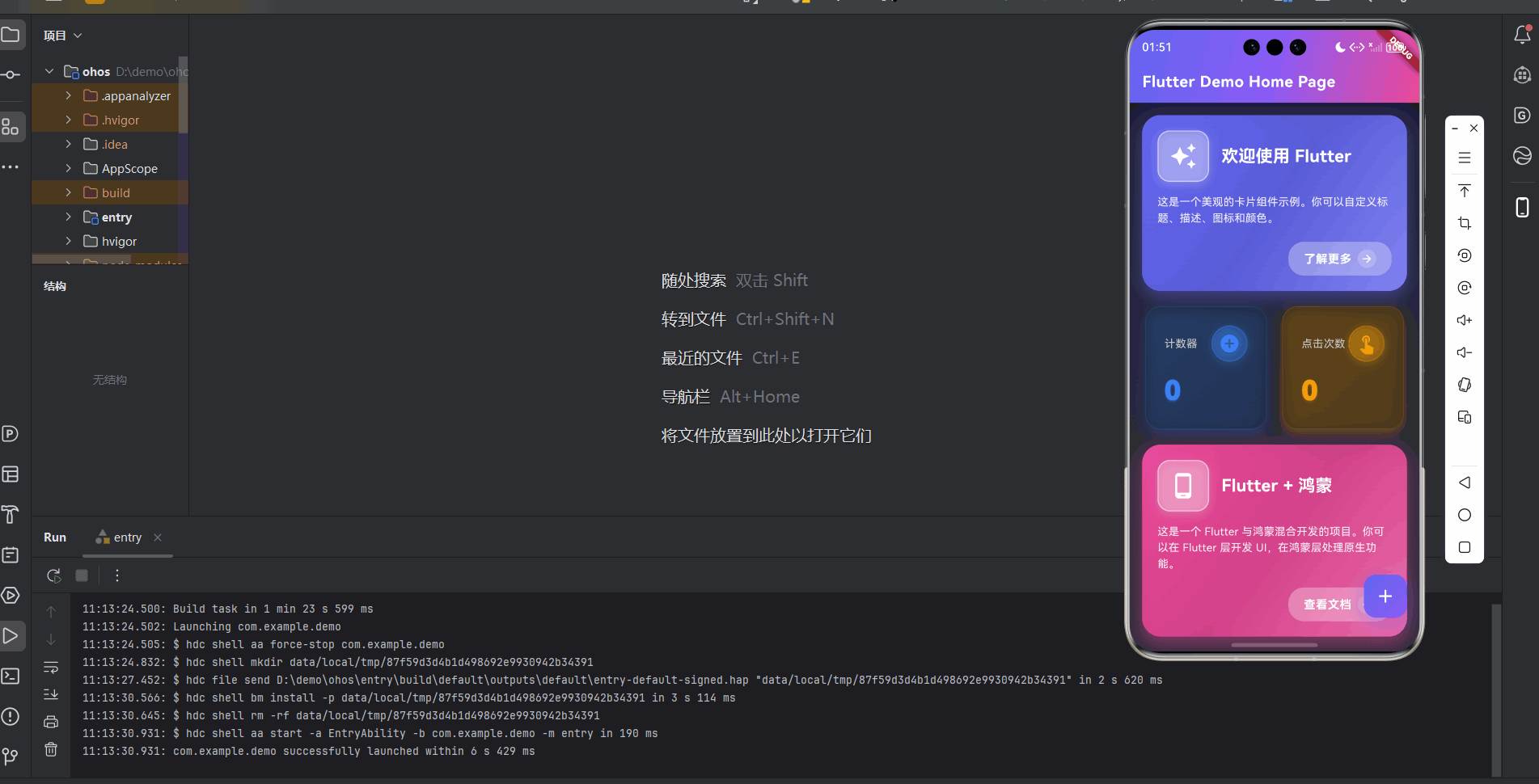Screen dimensions: 1539x784
Task: Expand the hvigor folder
Action: 69,241
